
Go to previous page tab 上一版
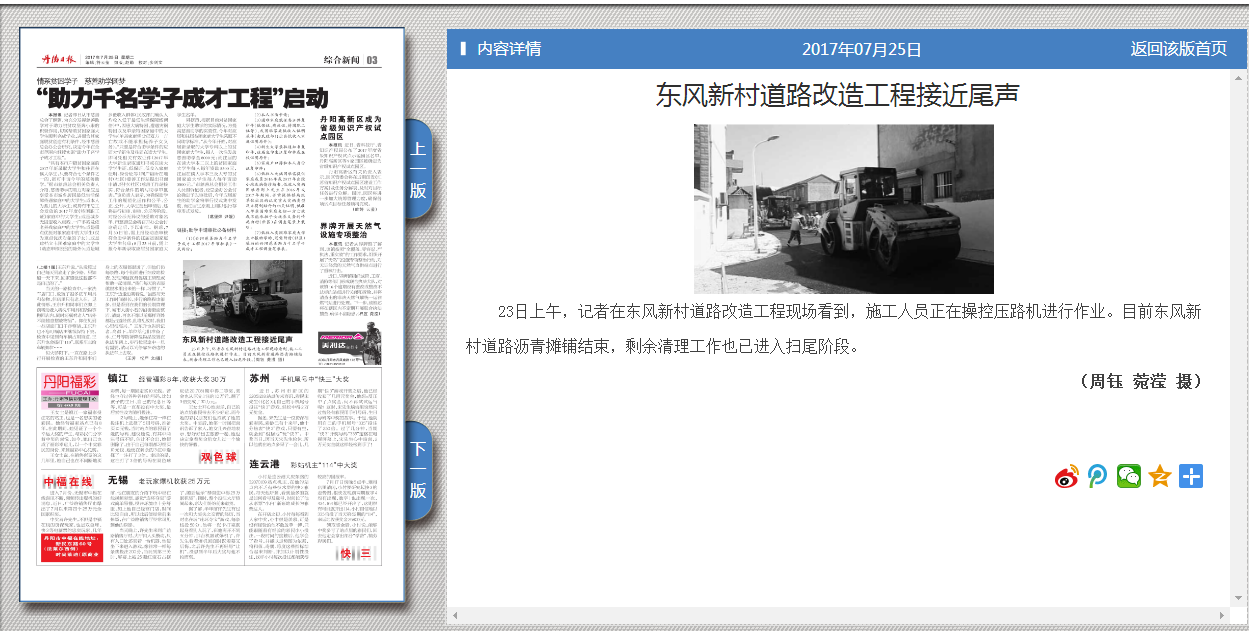tap(418, 169)
